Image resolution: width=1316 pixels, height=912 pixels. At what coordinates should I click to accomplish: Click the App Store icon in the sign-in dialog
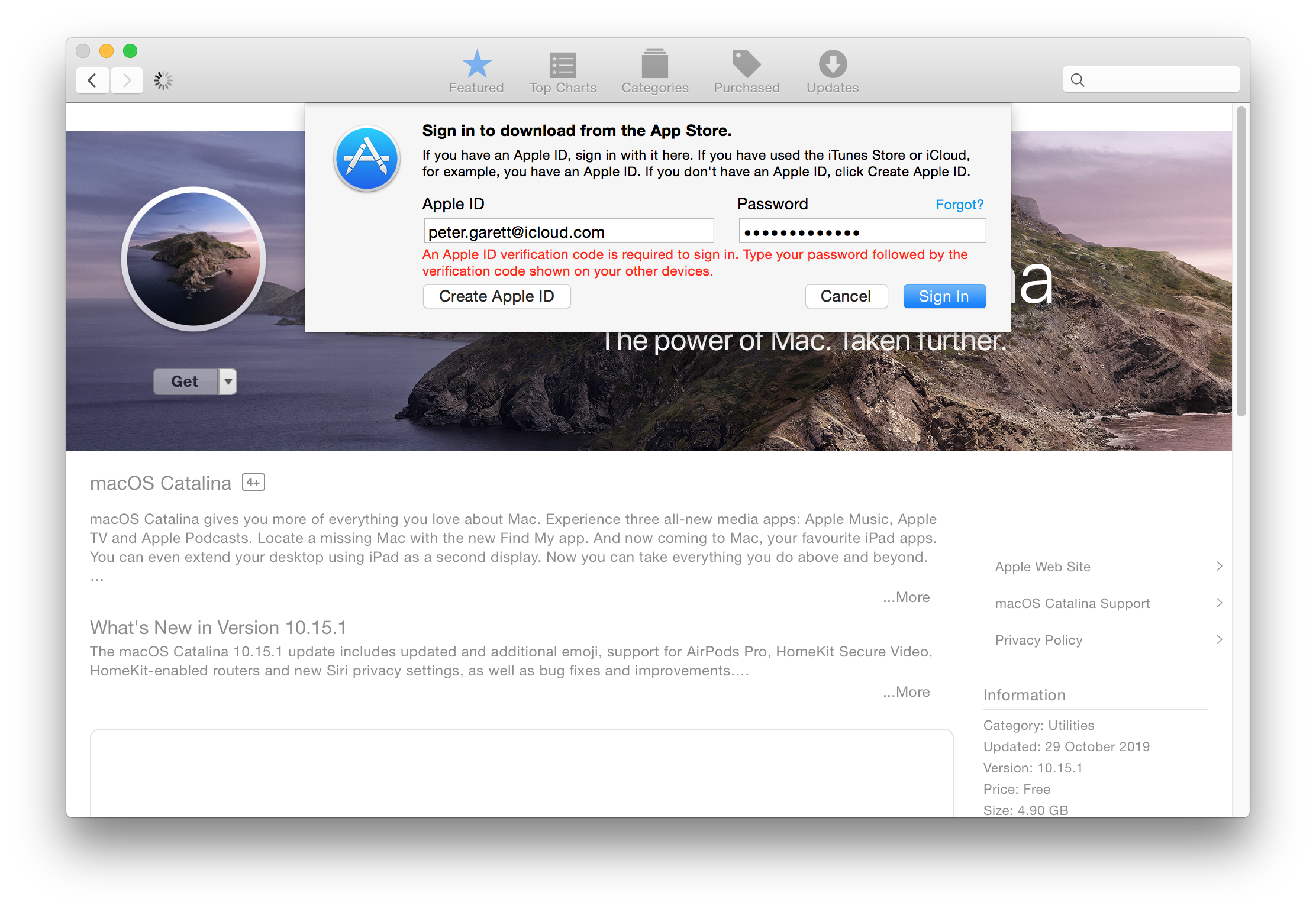tap(367, 159)
